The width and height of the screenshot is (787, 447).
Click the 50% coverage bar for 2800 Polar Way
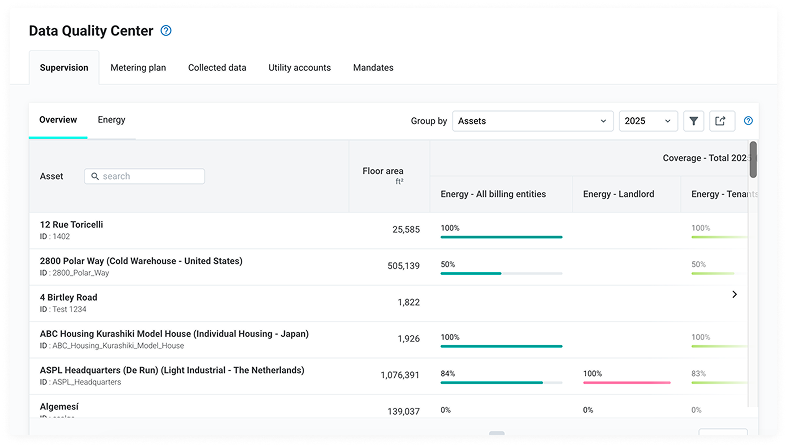coord(501,273)
